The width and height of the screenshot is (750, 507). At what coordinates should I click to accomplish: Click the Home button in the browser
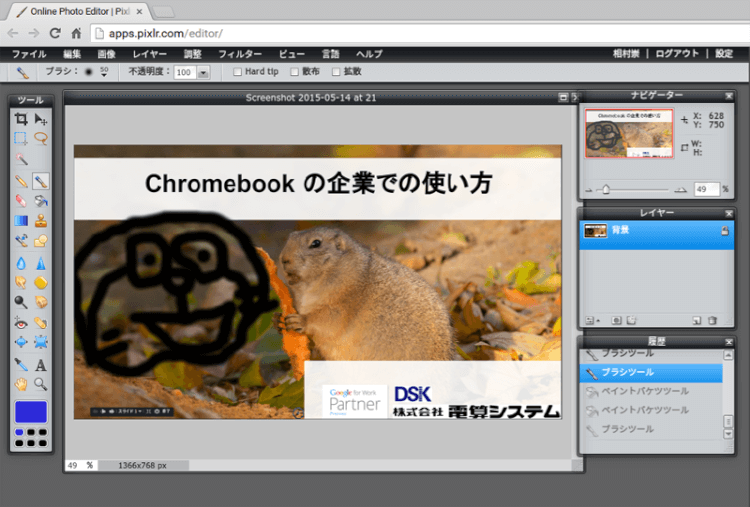[x=76, y=33]
